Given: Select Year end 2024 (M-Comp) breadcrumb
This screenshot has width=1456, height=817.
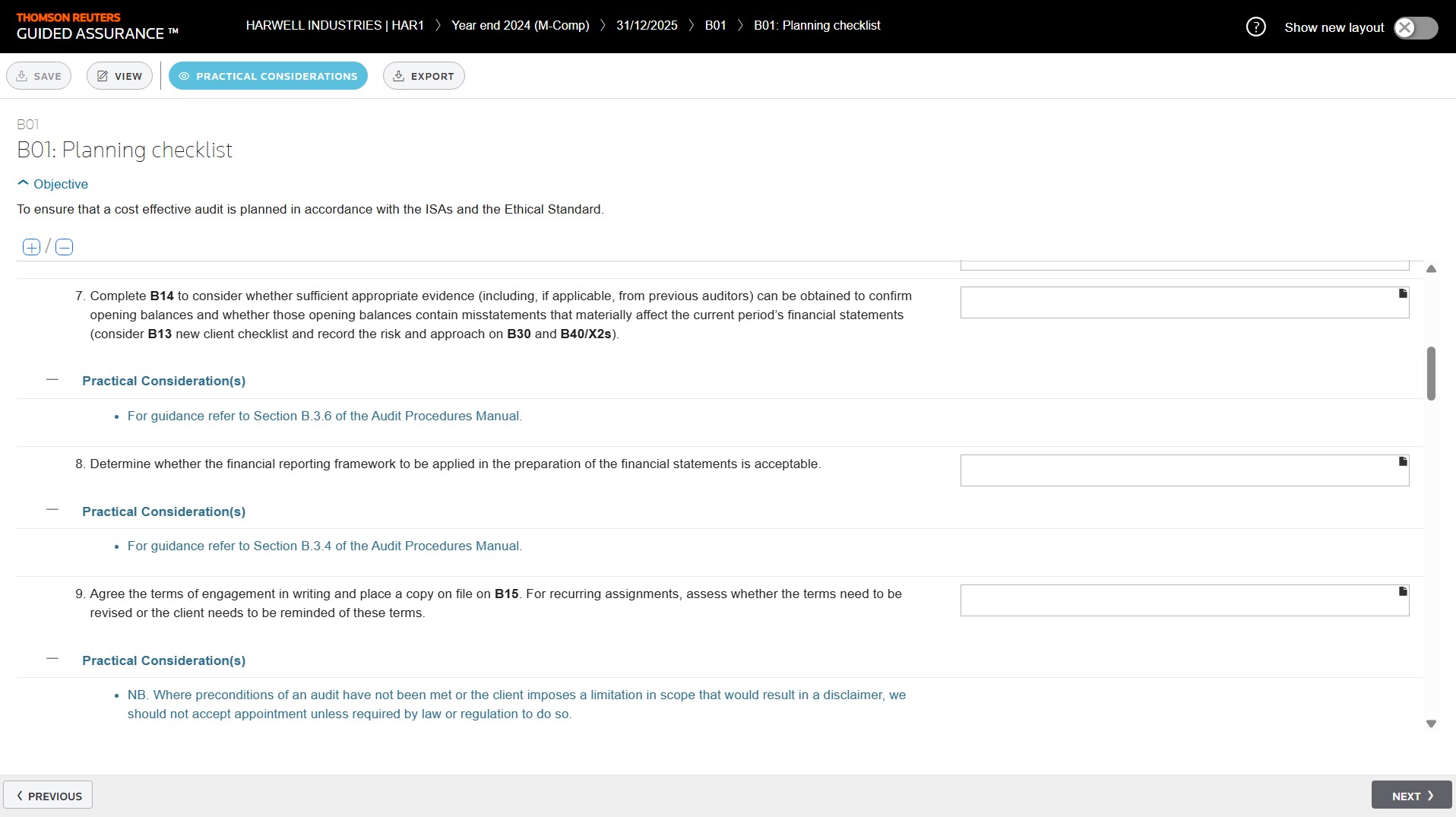Looking at the screenshot, I should coord(520,26).
